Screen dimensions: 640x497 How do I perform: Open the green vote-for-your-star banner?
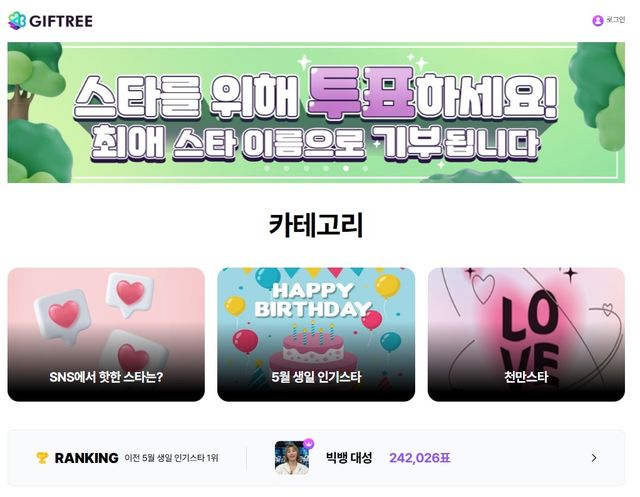pyautogui.click(x=316, y=113)
